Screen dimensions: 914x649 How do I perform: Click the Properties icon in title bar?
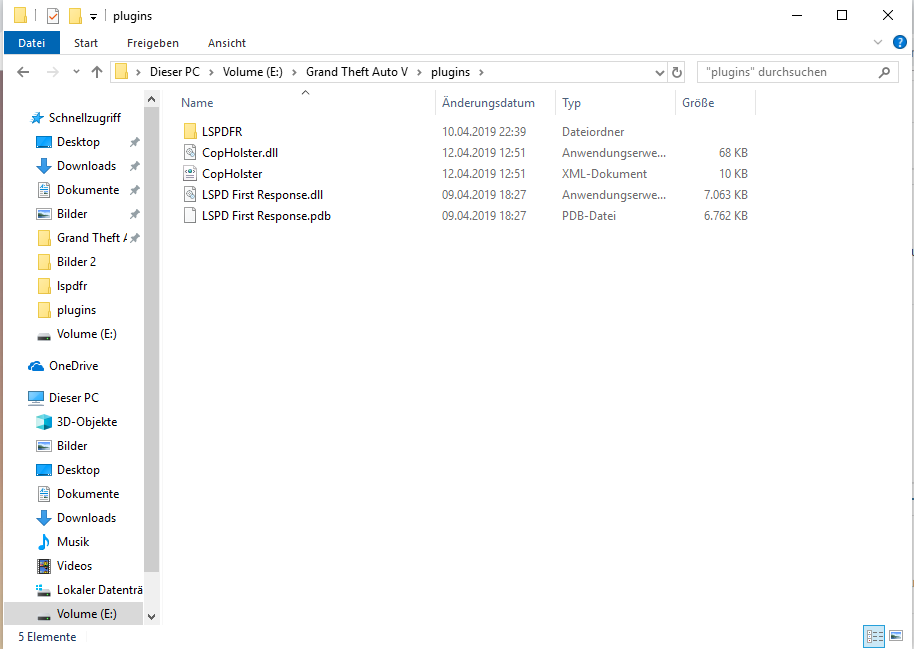[52, 16]
